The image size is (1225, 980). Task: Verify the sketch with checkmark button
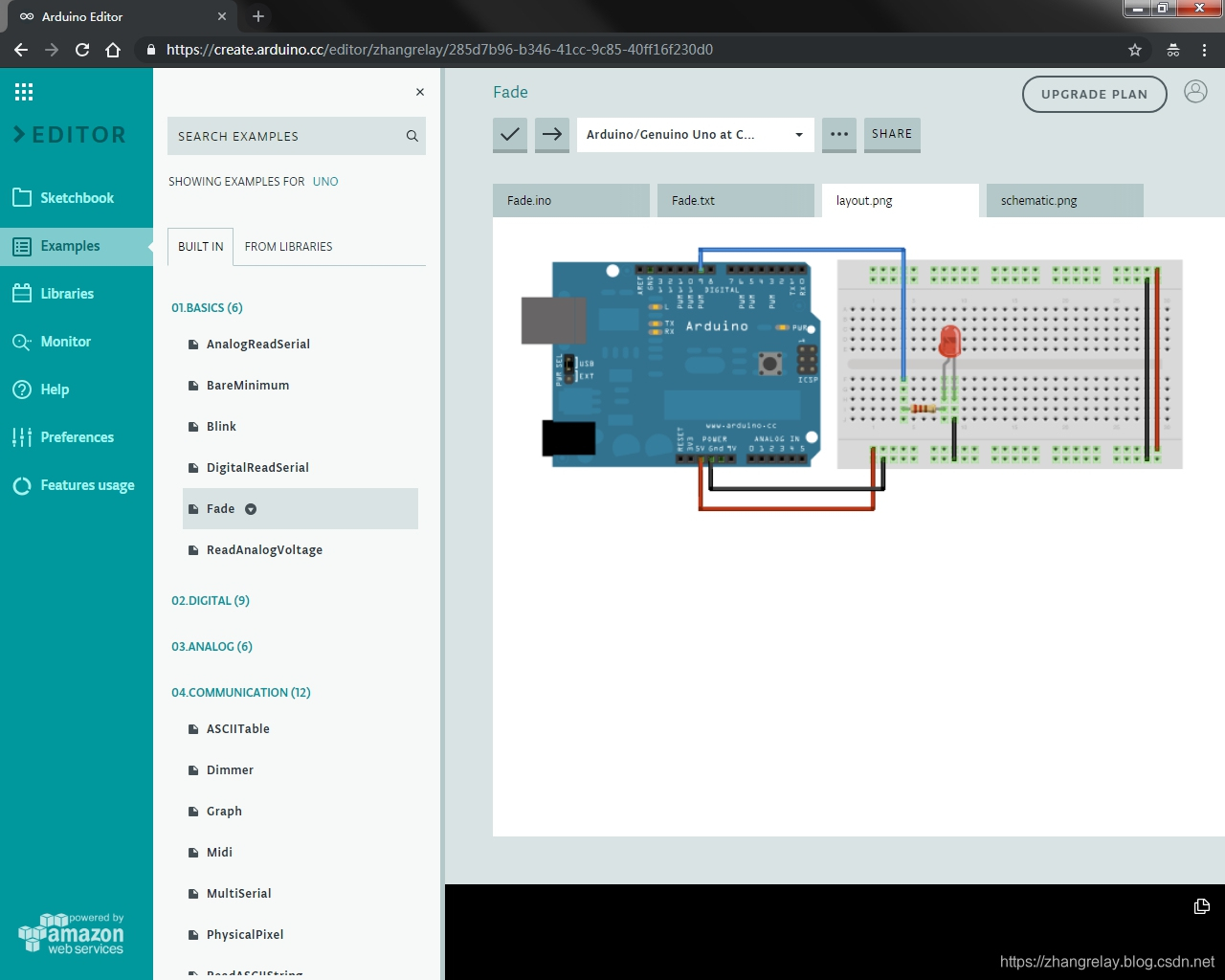510,134
